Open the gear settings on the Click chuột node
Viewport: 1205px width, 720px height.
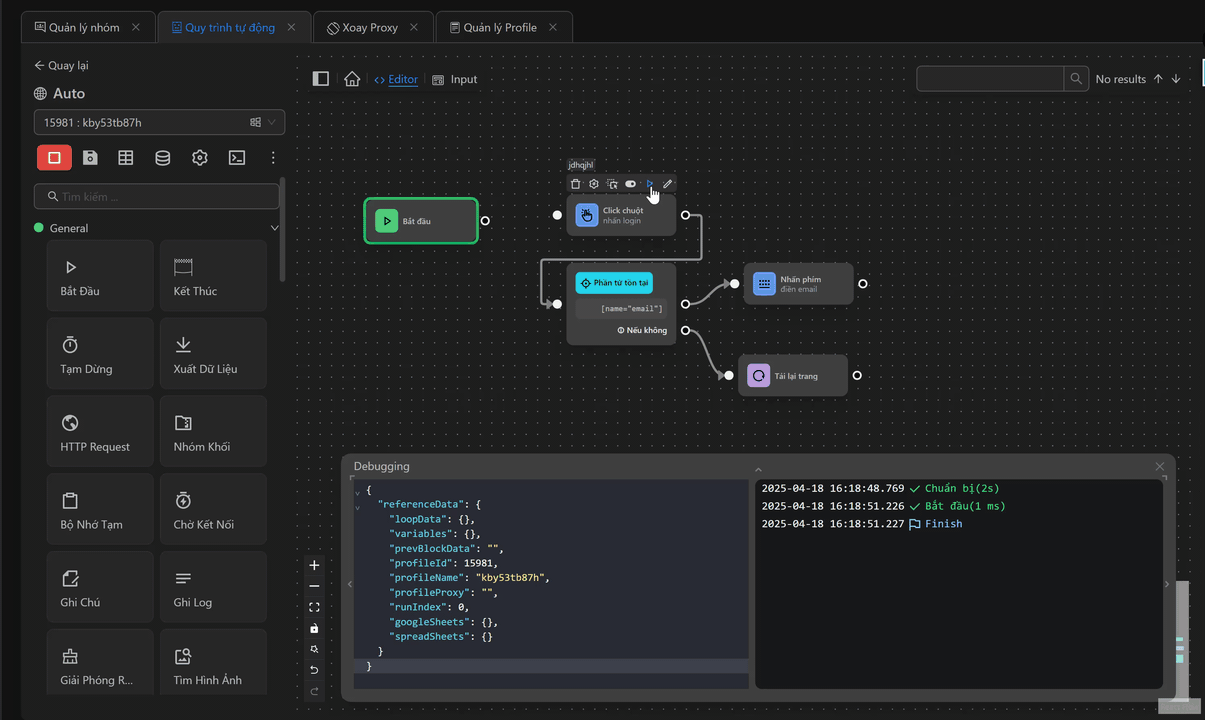[593, 183]
